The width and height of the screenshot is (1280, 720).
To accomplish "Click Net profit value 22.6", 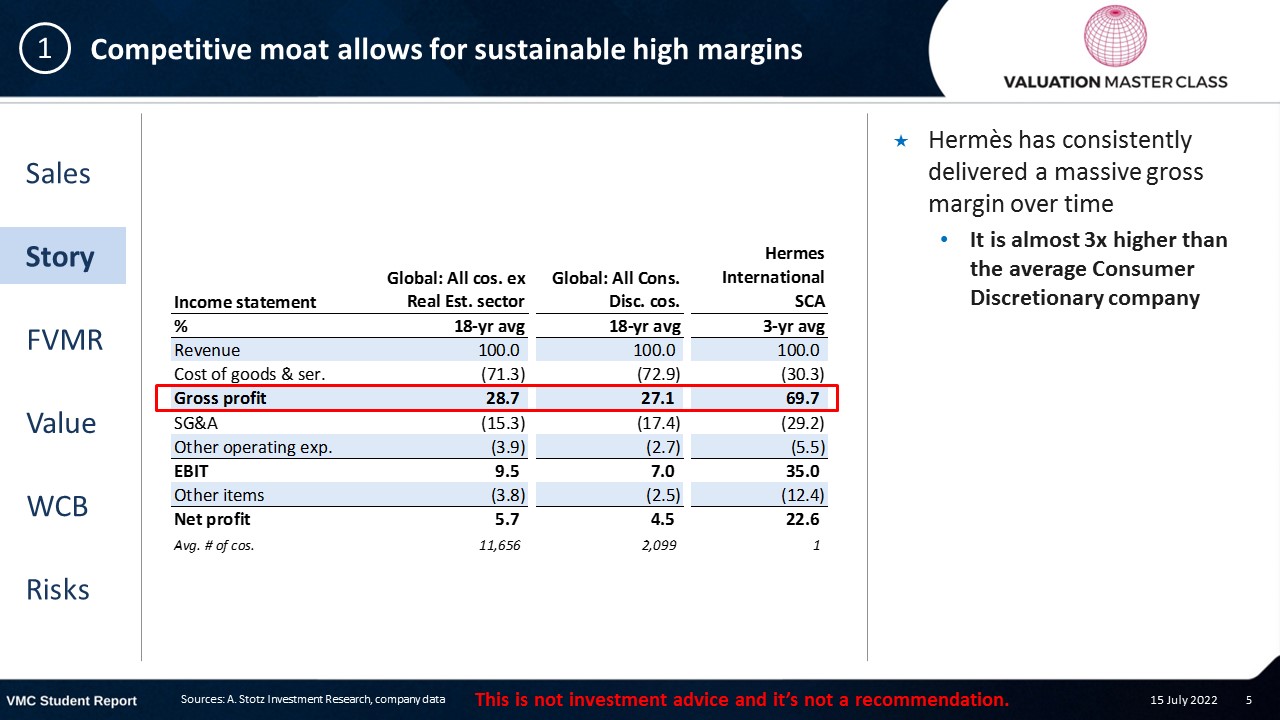I will [x=801, y=519].
